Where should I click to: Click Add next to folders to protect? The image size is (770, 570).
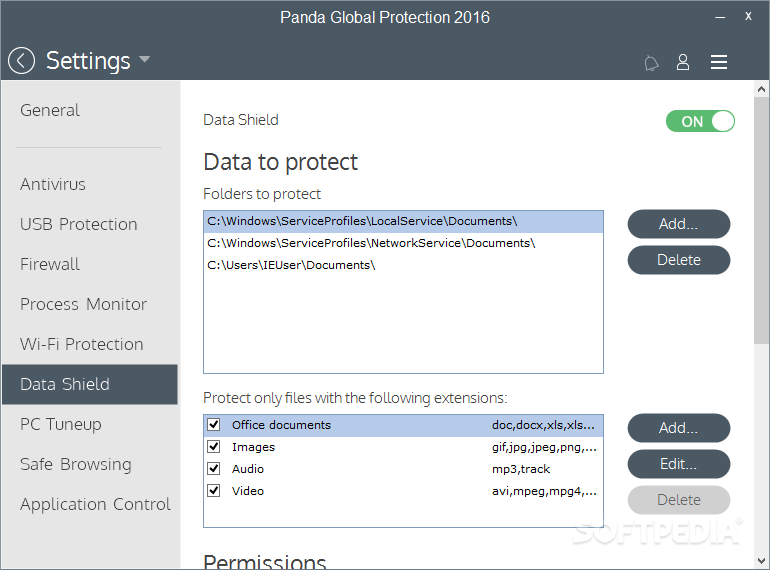click(x=679, y=224)
